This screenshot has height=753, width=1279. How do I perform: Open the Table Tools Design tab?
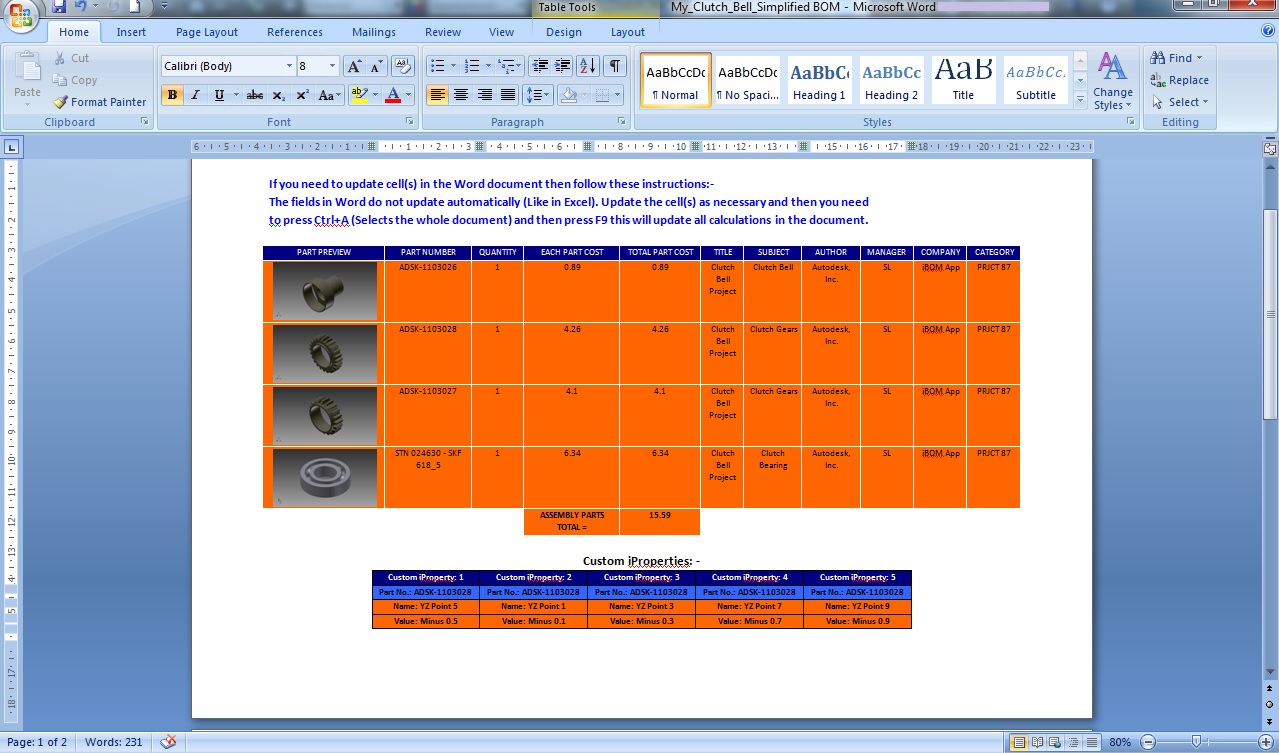[564, 32]
